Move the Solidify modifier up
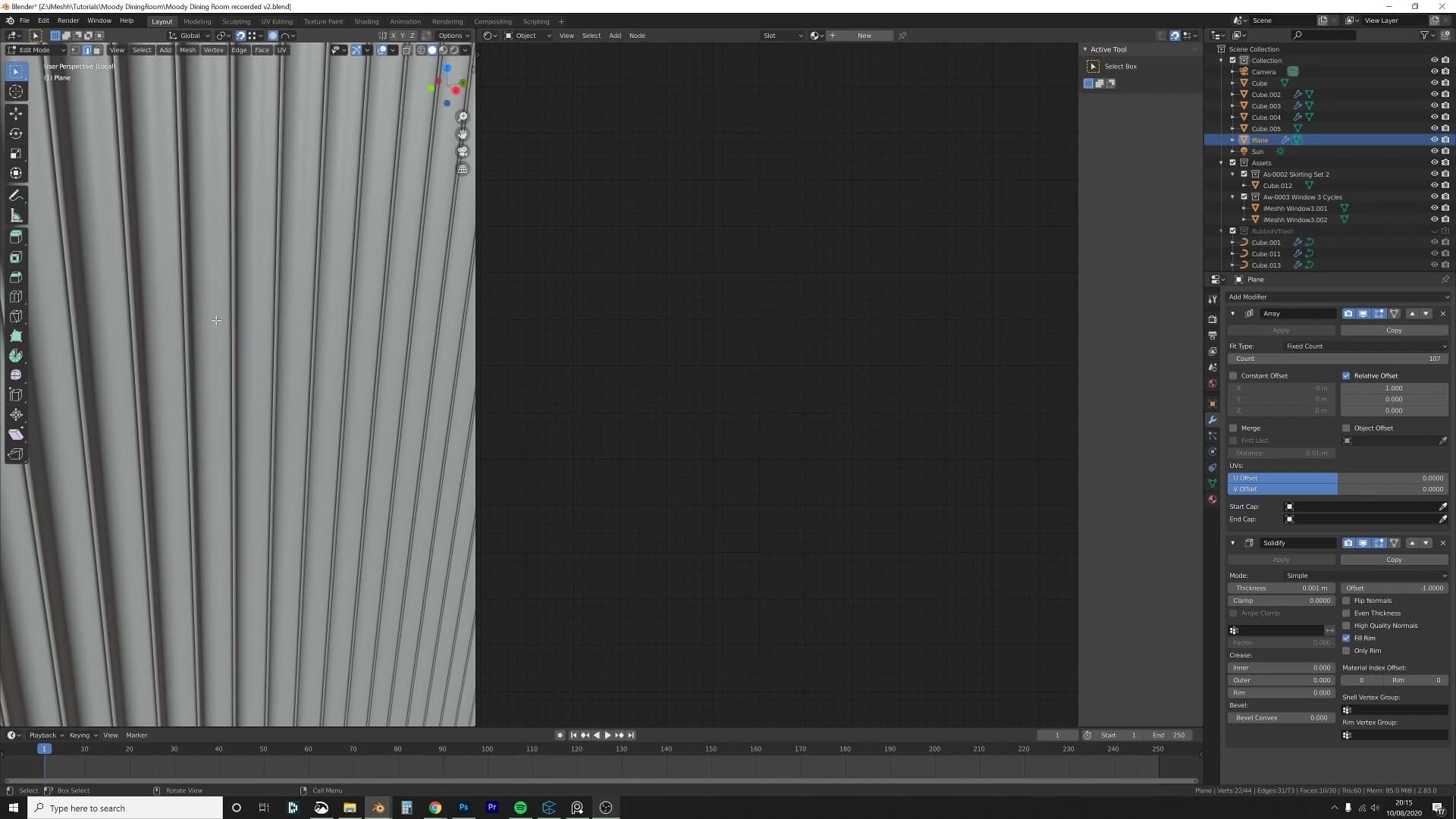The height and width of the screenshot is (819, 1456). point(1411,543)
